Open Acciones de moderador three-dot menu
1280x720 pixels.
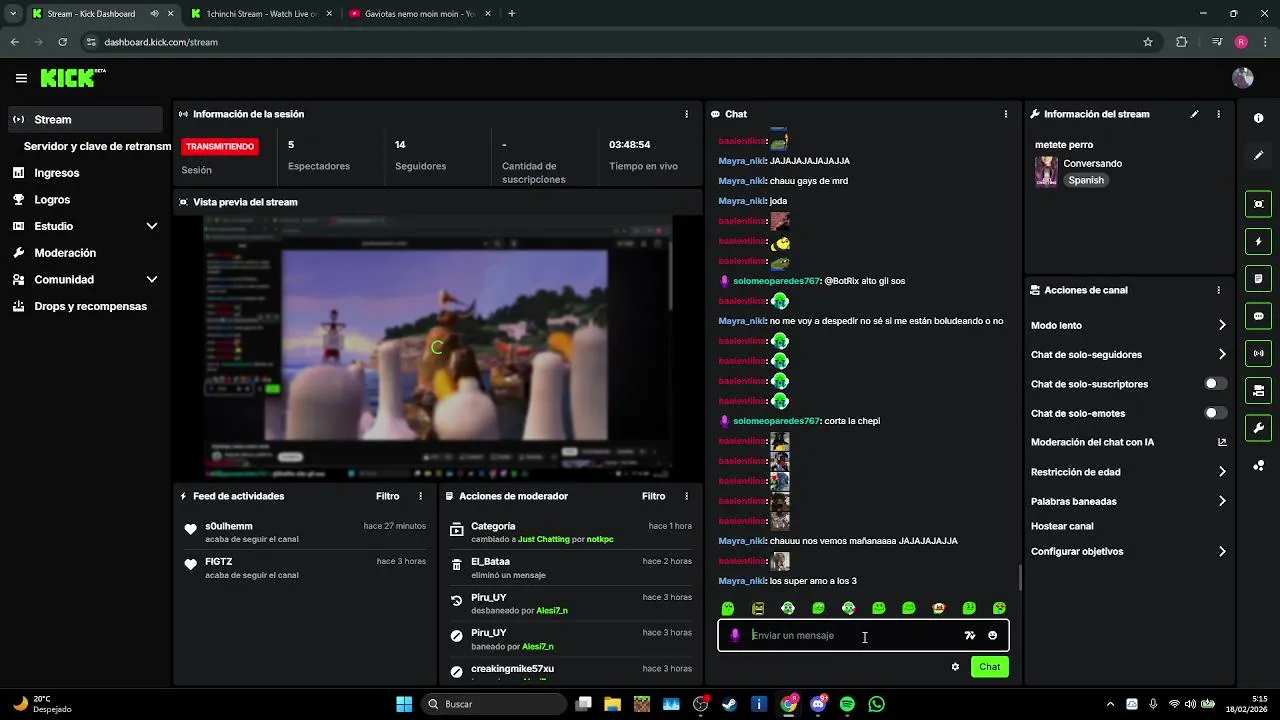(x=686, y=496)
